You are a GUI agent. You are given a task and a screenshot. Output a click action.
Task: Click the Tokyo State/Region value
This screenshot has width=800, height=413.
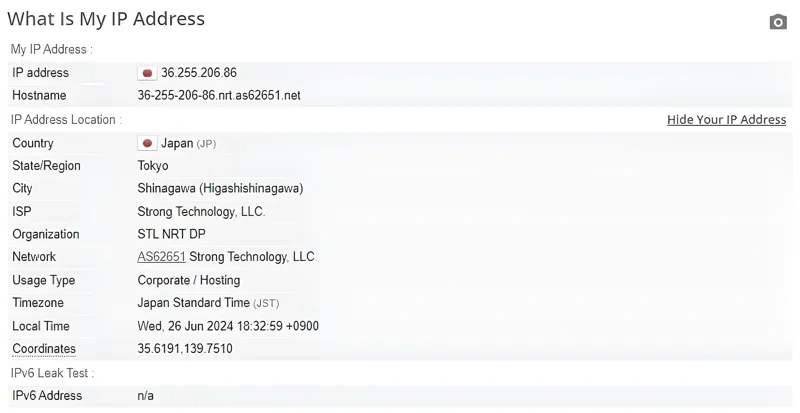click(153, 166)
